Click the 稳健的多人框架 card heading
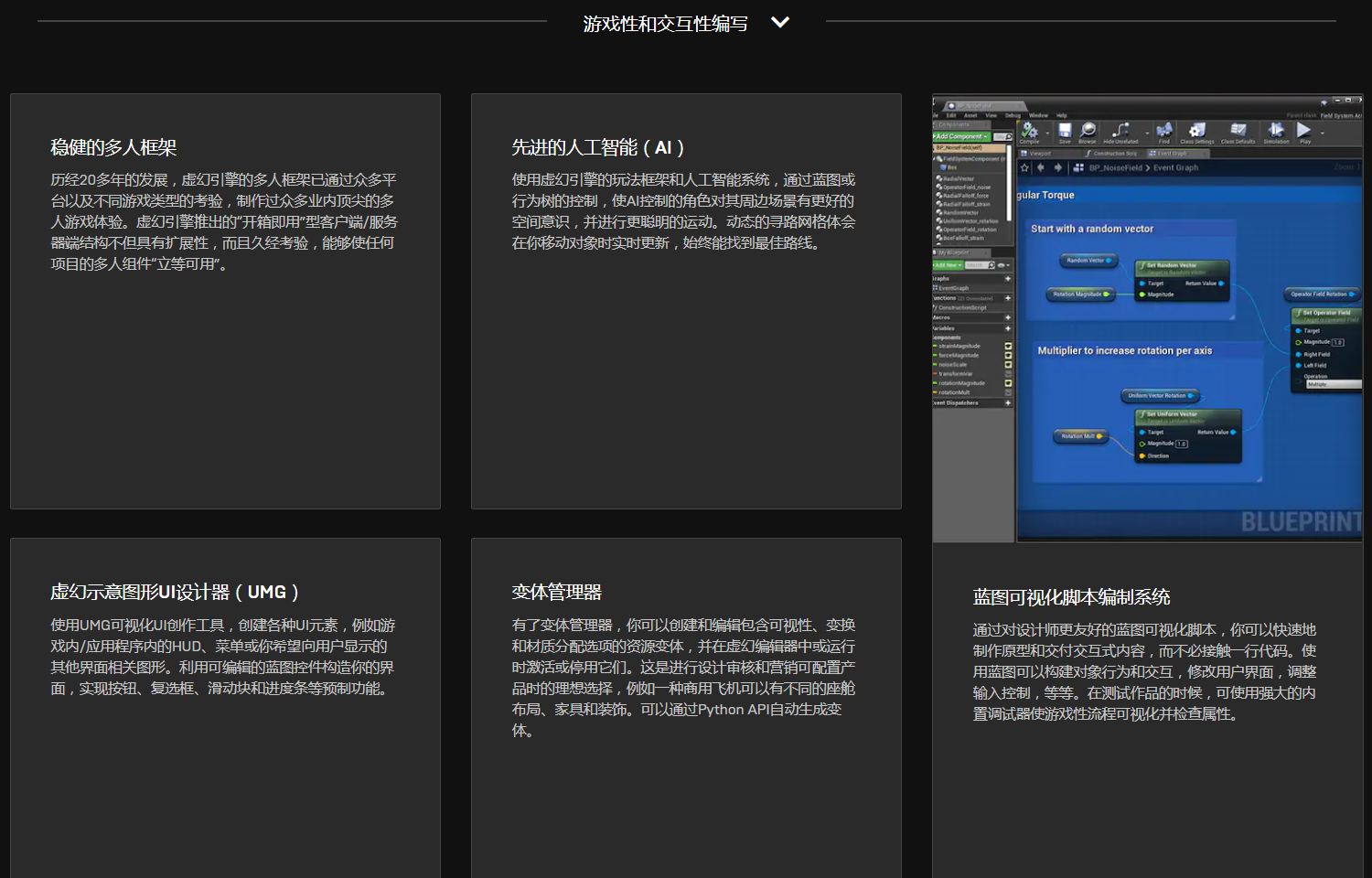Screen dimensions: 1372x878 (x=113, y=147)
